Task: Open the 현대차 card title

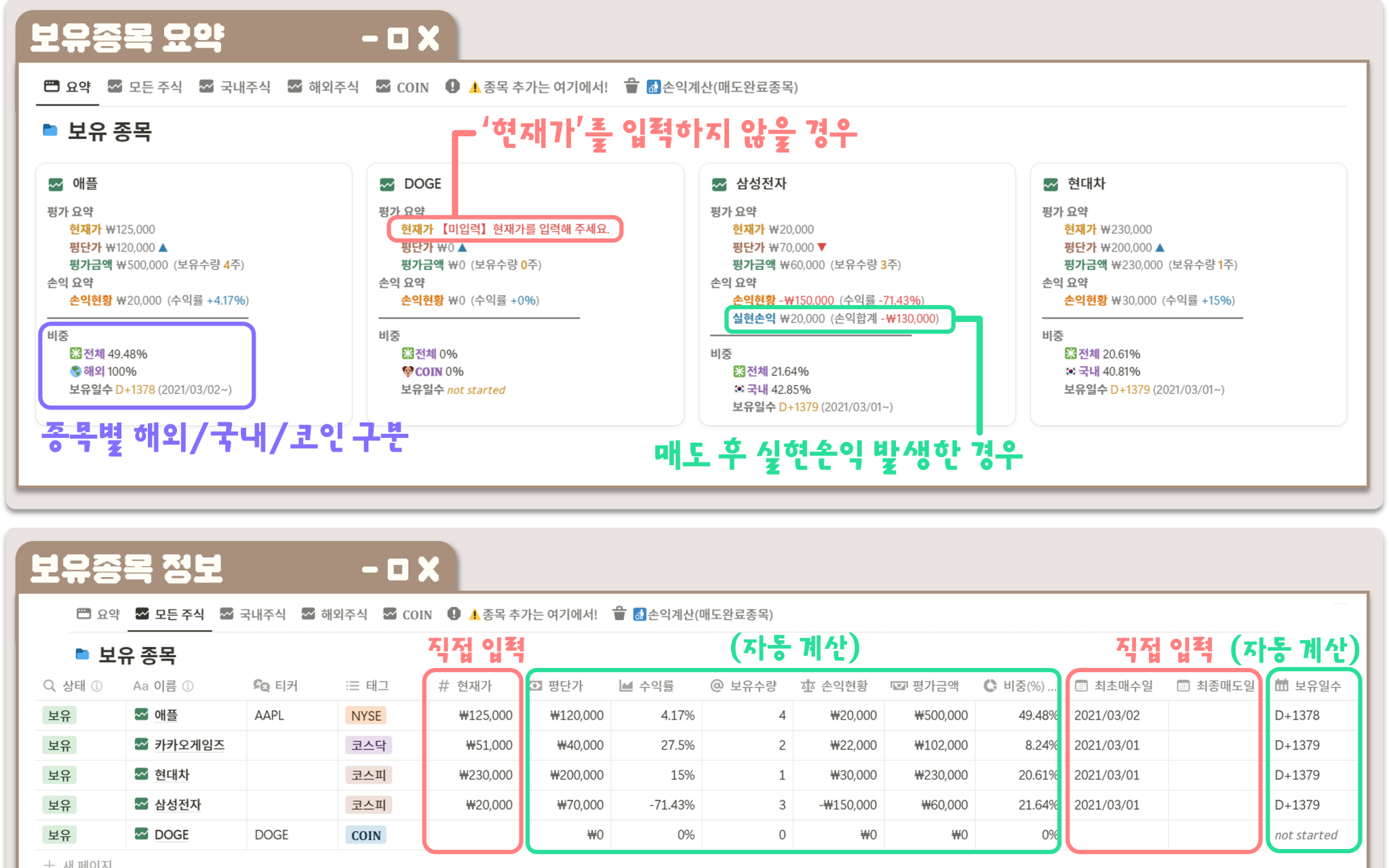Action: (x=1086, y=184)
